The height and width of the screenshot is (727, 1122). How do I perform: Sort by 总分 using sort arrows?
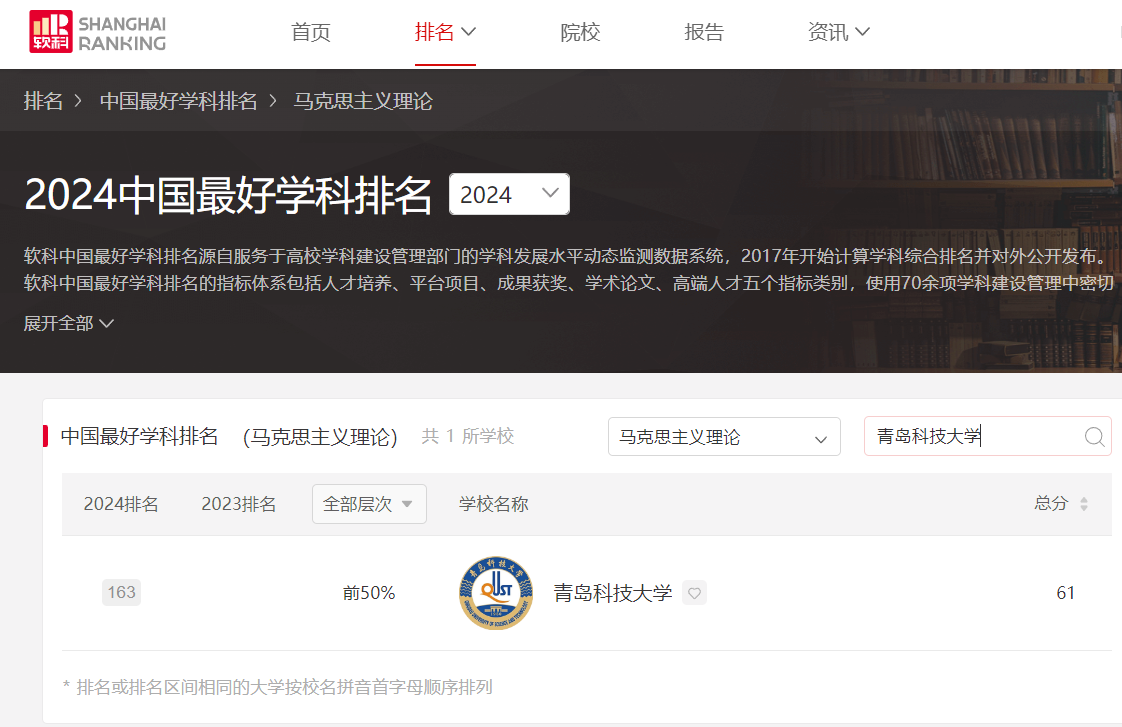(1084, 504)
